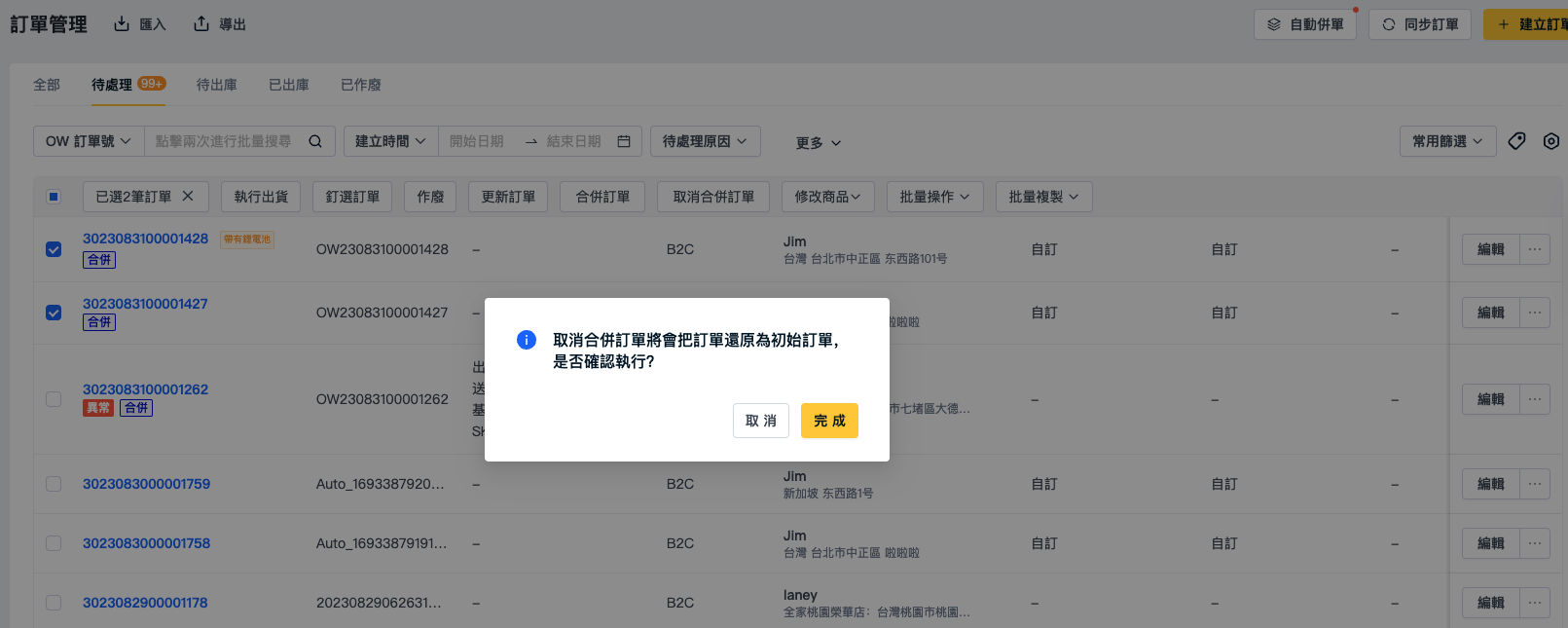The height and width of the screenshot is (628, 1568).
Task: Select the 待處理 tab
Action: coord(112,85)
